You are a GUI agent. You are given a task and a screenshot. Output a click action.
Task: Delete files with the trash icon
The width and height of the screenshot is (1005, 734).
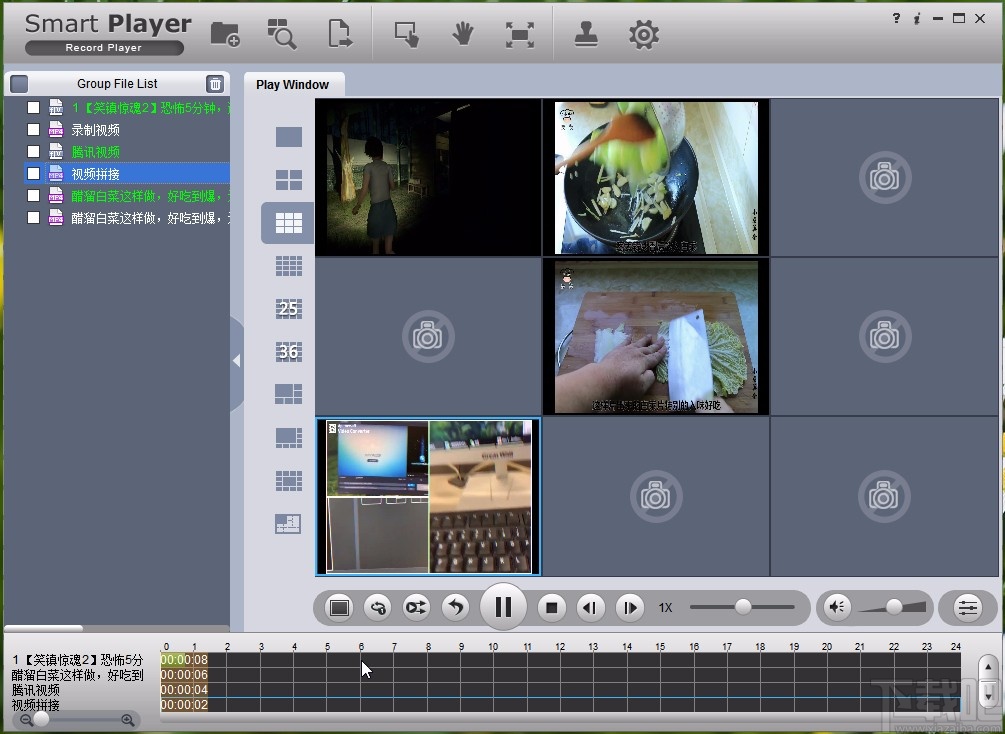[215, 84]
